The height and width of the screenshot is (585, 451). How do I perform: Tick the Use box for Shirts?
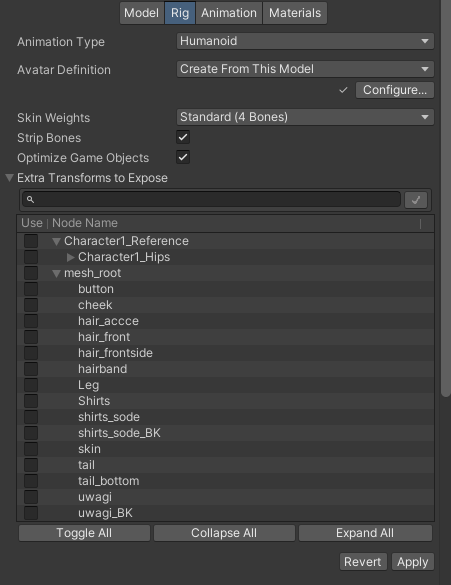pos(31,401)
